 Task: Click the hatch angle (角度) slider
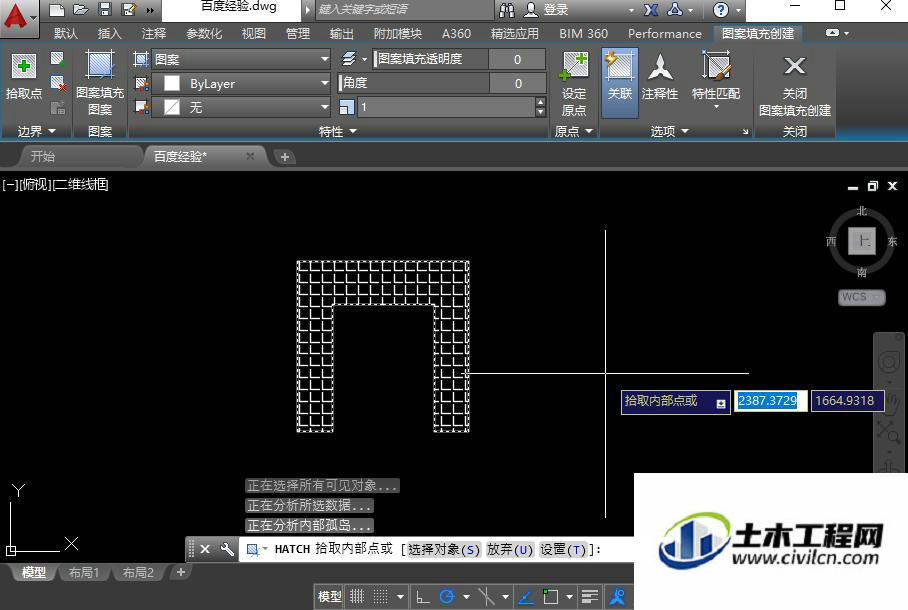point(442,83)
